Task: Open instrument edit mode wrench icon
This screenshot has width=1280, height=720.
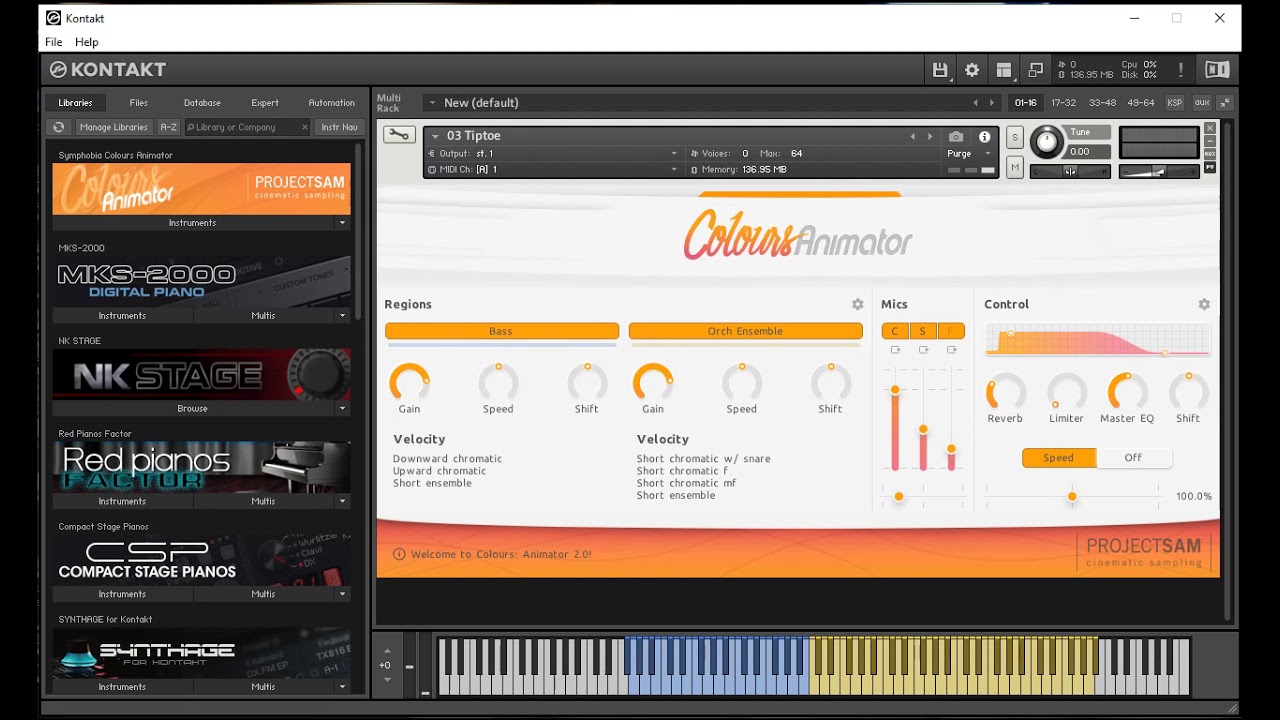Action: [x=399, y=135]
